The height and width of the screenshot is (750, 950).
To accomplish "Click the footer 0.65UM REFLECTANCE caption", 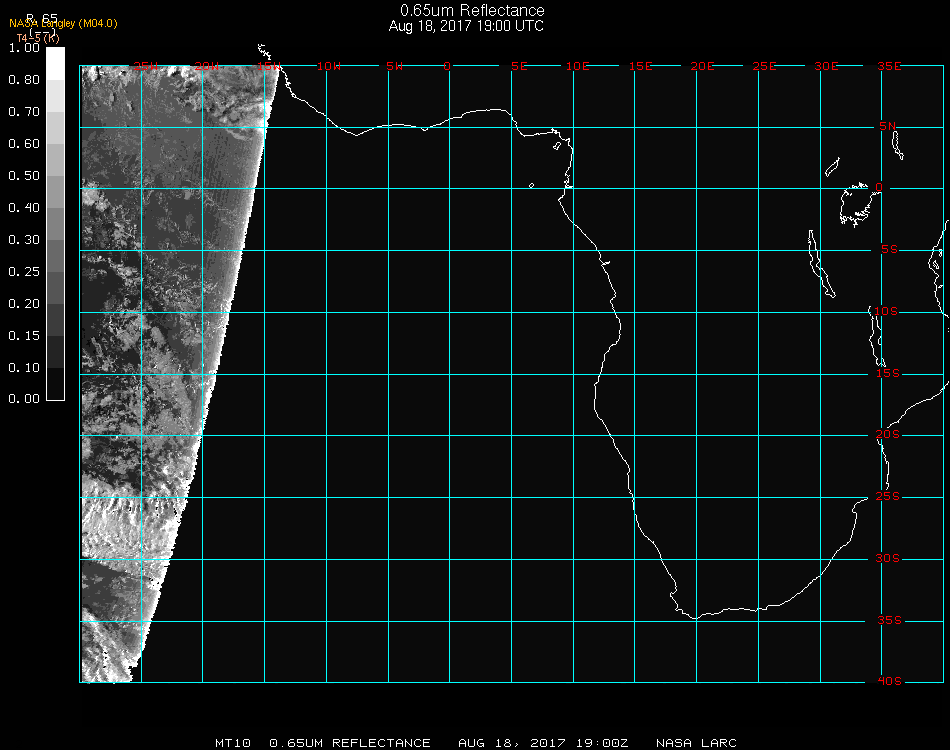I will (x=350, y=743).
